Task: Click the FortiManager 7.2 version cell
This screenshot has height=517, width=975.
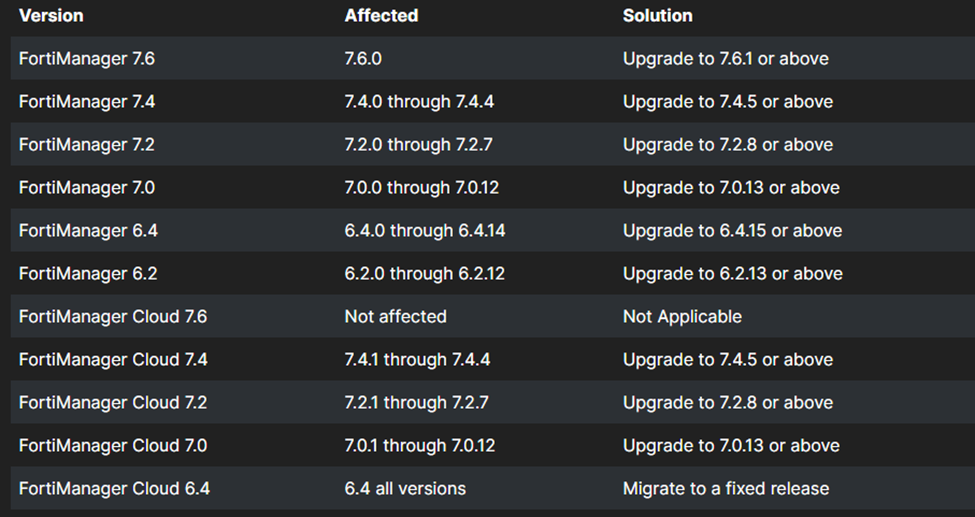Action: click(x=86, y=144)
